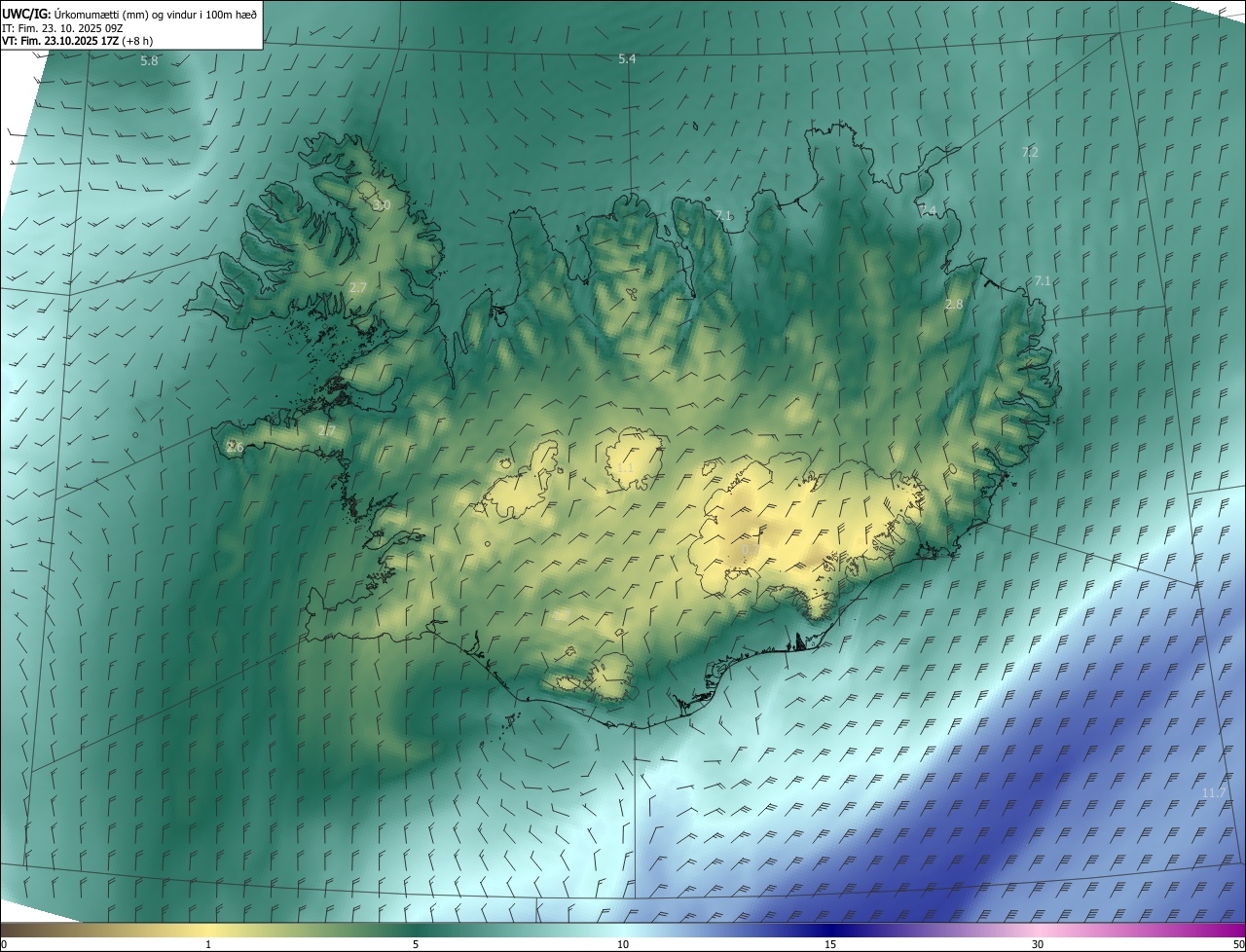Click the title text 'UWC/IG: Úrkomumætti (mm)'
The image size is (1246, 952).
pos(75,14)
